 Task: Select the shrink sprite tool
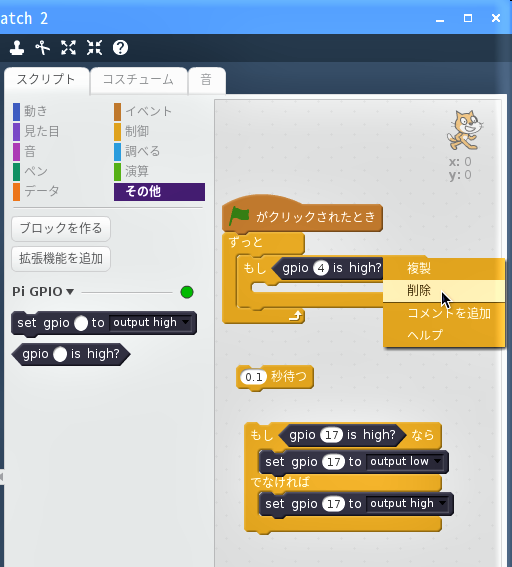tap(94, 48)
